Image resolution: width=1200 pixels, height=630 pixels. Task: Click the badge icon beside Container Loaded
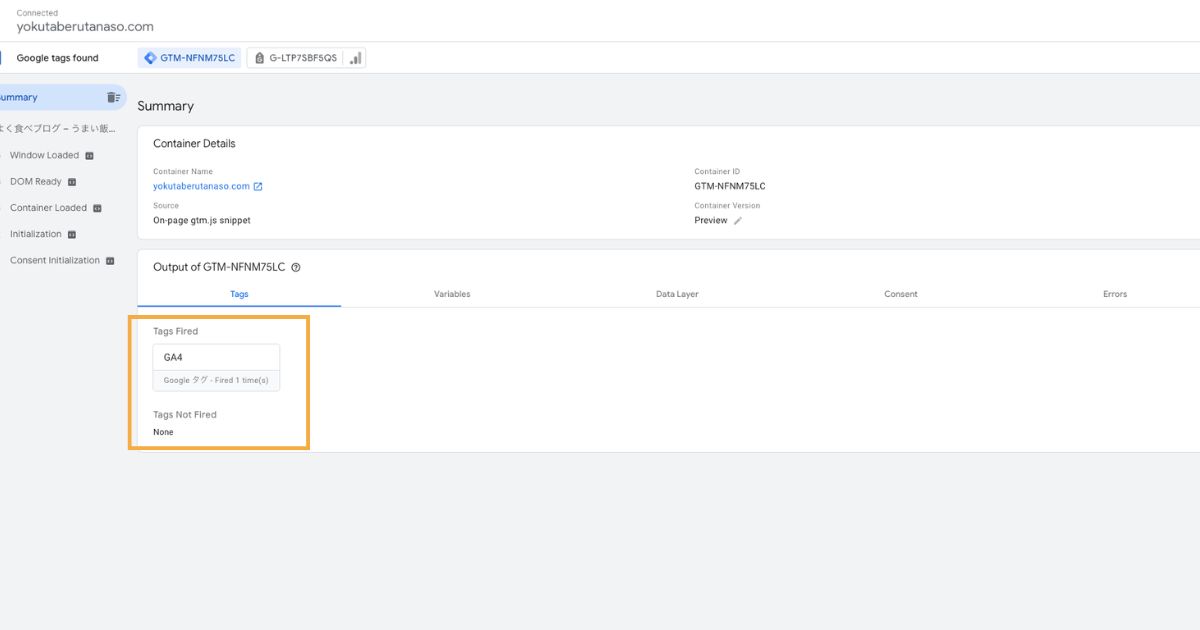[97, 208]
